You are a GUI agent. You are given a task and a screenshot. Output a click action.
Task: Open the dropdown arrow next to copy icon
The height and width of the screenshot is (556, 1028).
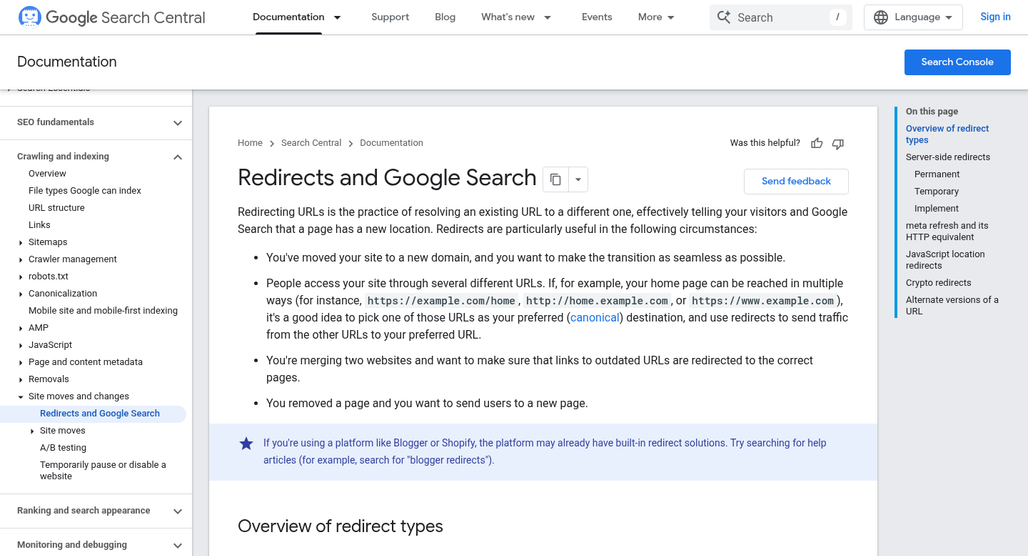[578, 179]
